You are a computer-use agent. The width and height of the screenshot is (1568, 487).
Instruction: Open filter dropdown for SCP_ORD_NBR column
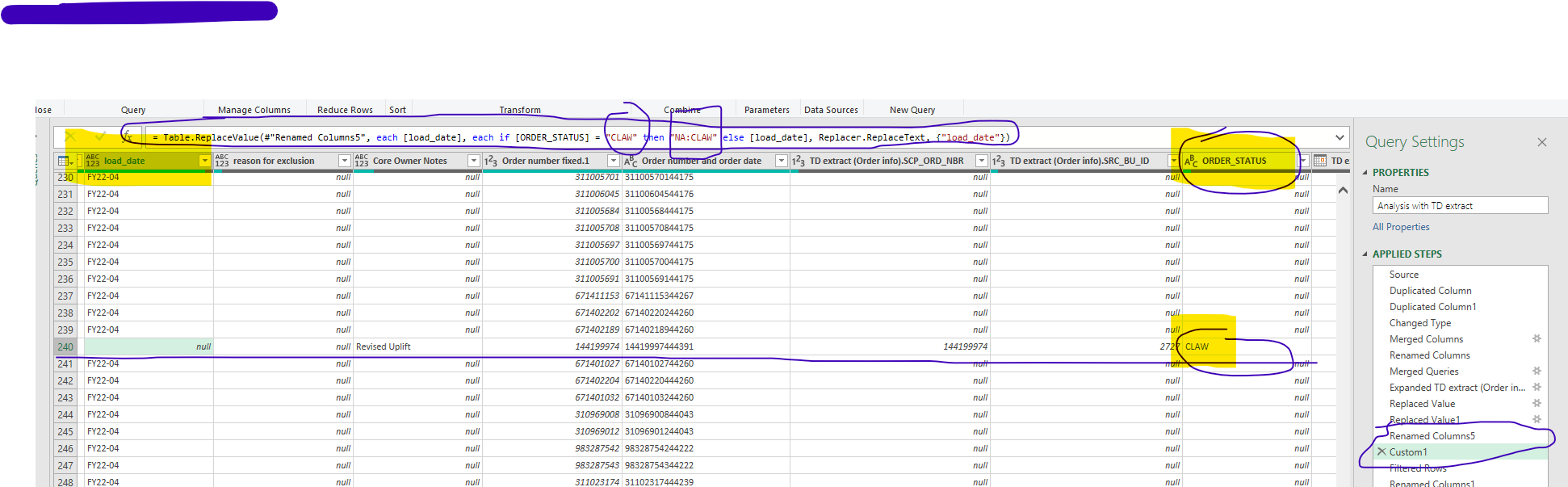(981, 161)
